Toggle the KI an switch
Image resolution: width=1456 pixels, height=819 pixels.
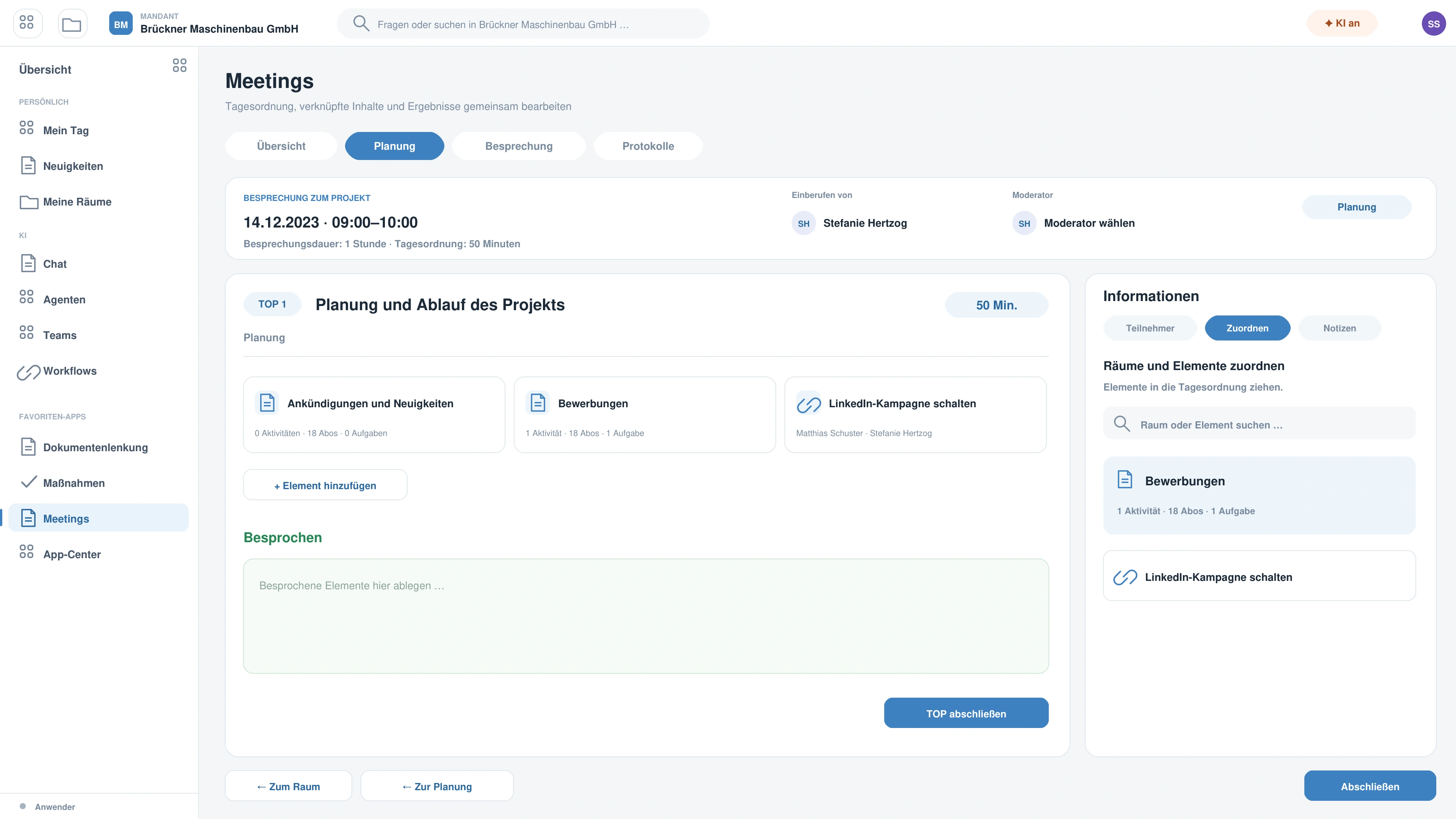click(x=1342, y=23)
